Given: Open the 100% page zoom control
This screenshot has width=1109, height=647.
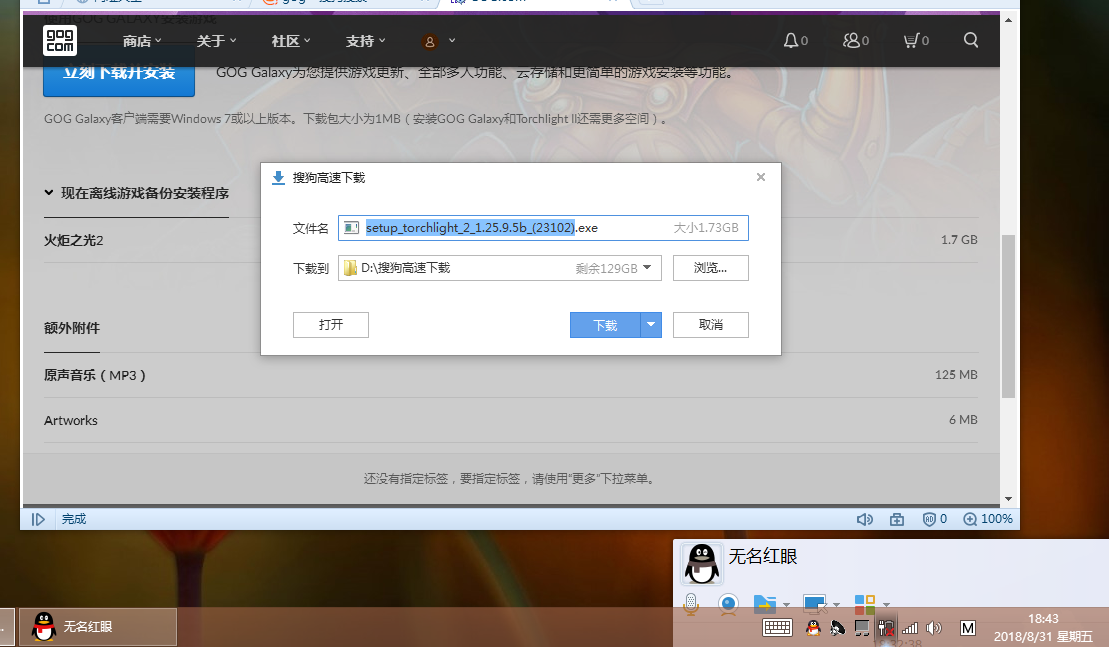Looking at the screenshot, I should pos(988,519).
